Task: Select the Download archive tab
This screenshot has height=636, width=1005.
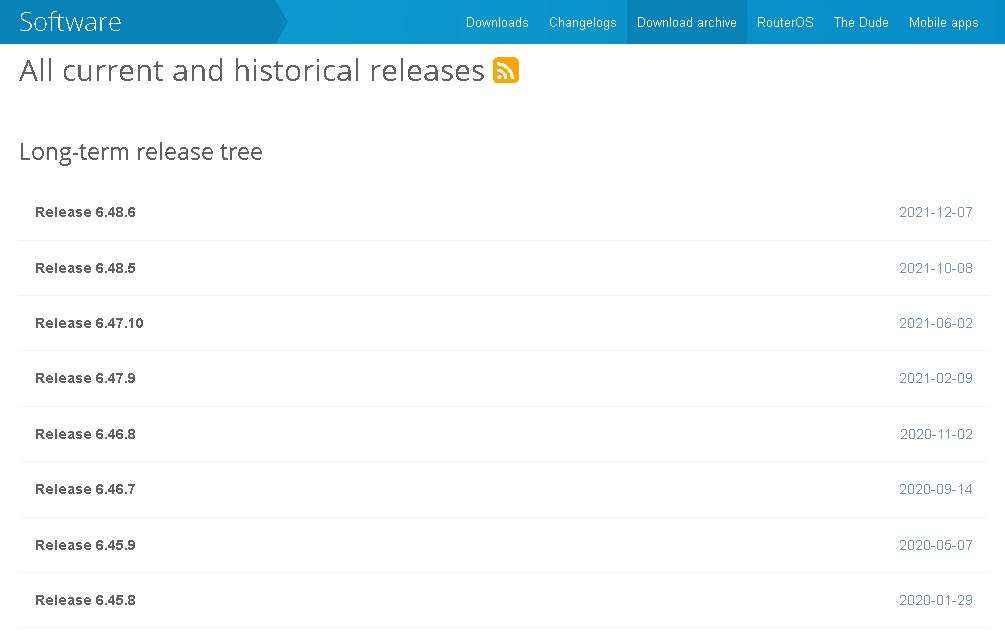Action: [x=686, y=22]
